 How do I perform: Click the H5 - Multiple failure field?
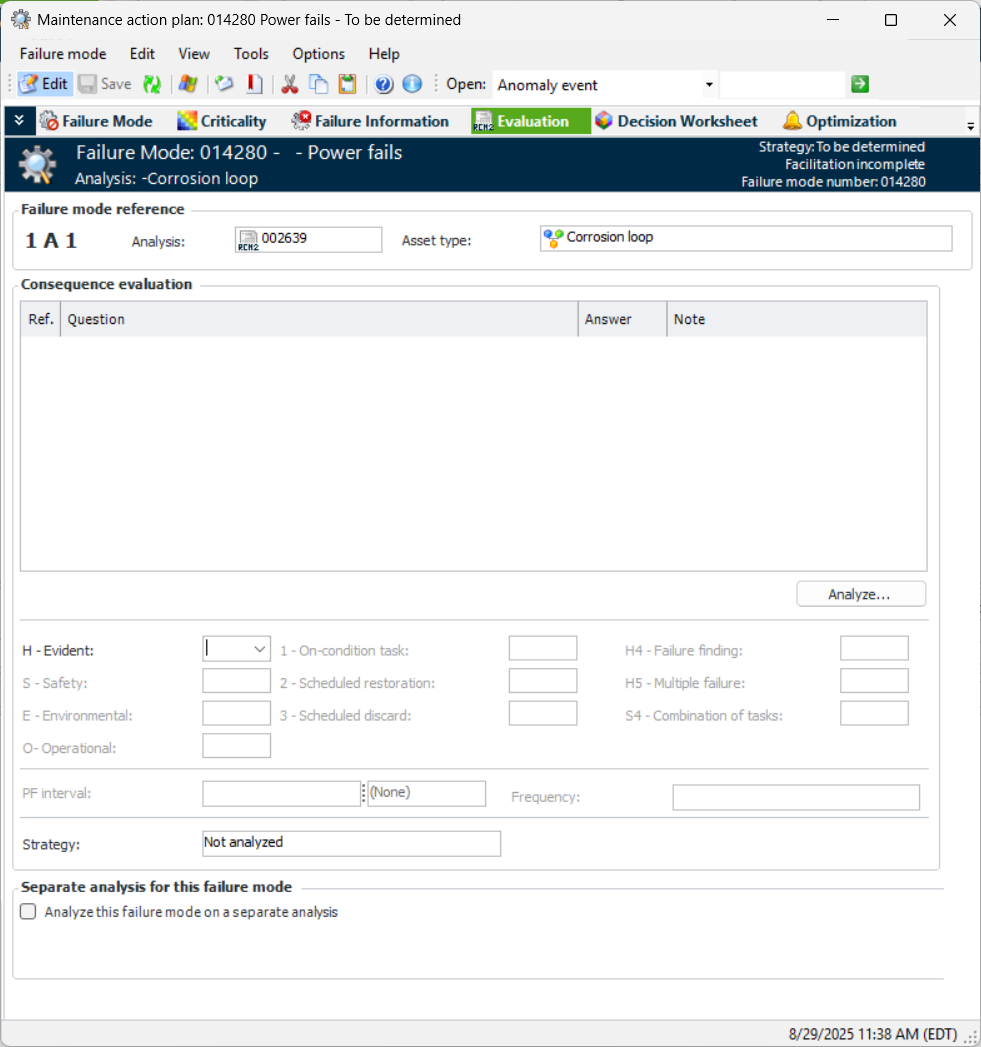(874, 681)
